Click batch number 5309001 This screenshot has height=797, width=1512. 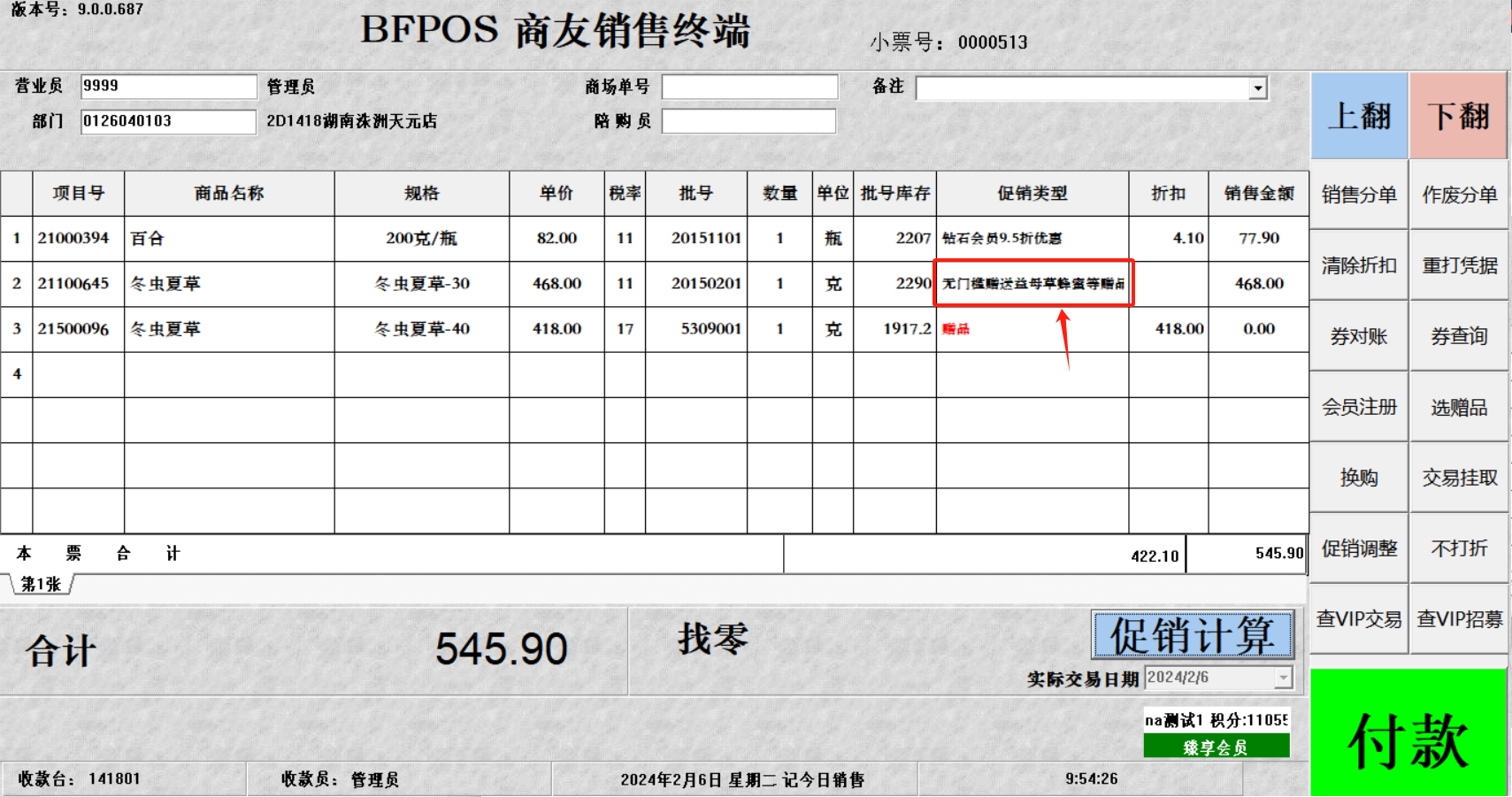click(696, 329)
